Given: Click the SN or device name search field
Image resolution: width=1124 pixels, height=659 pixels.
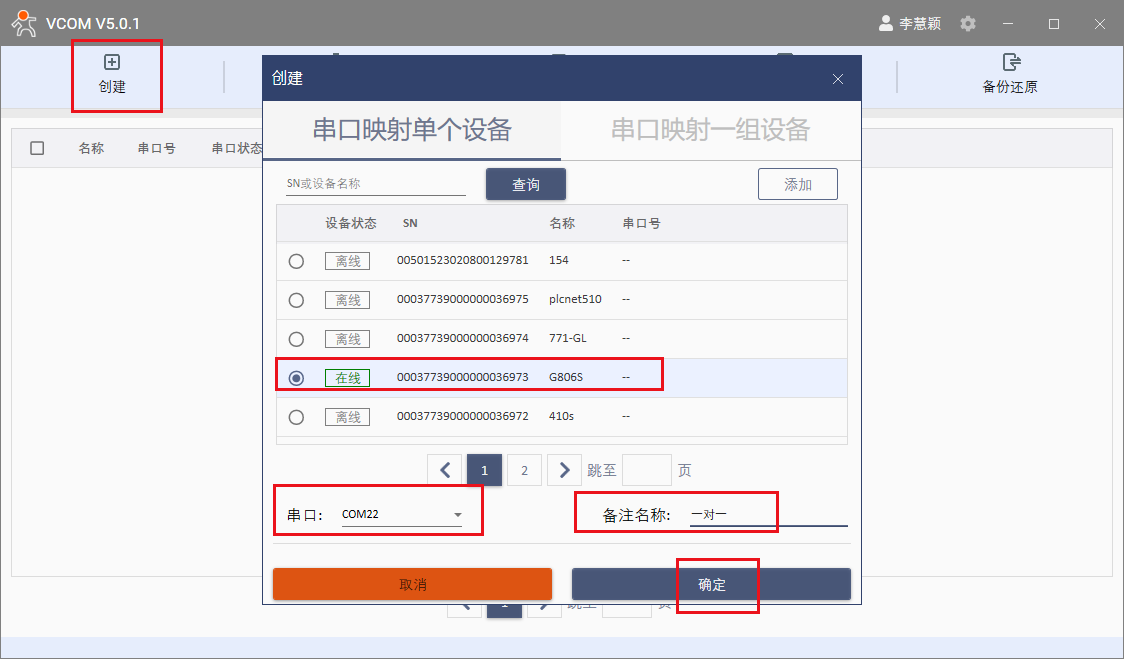Looking at the screenshot, I should 375,184.
